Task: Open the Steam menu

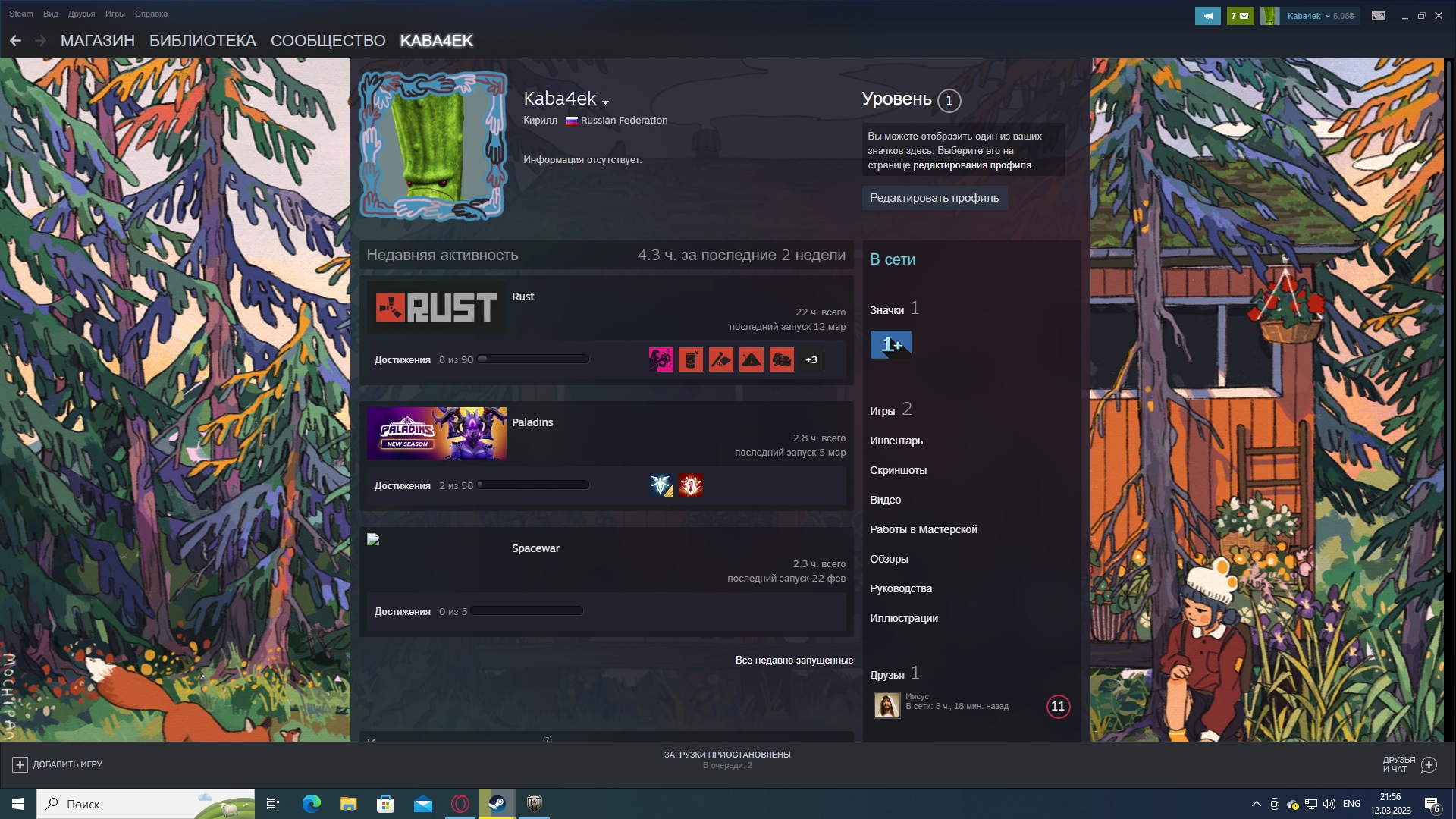Action: [21, 14]
